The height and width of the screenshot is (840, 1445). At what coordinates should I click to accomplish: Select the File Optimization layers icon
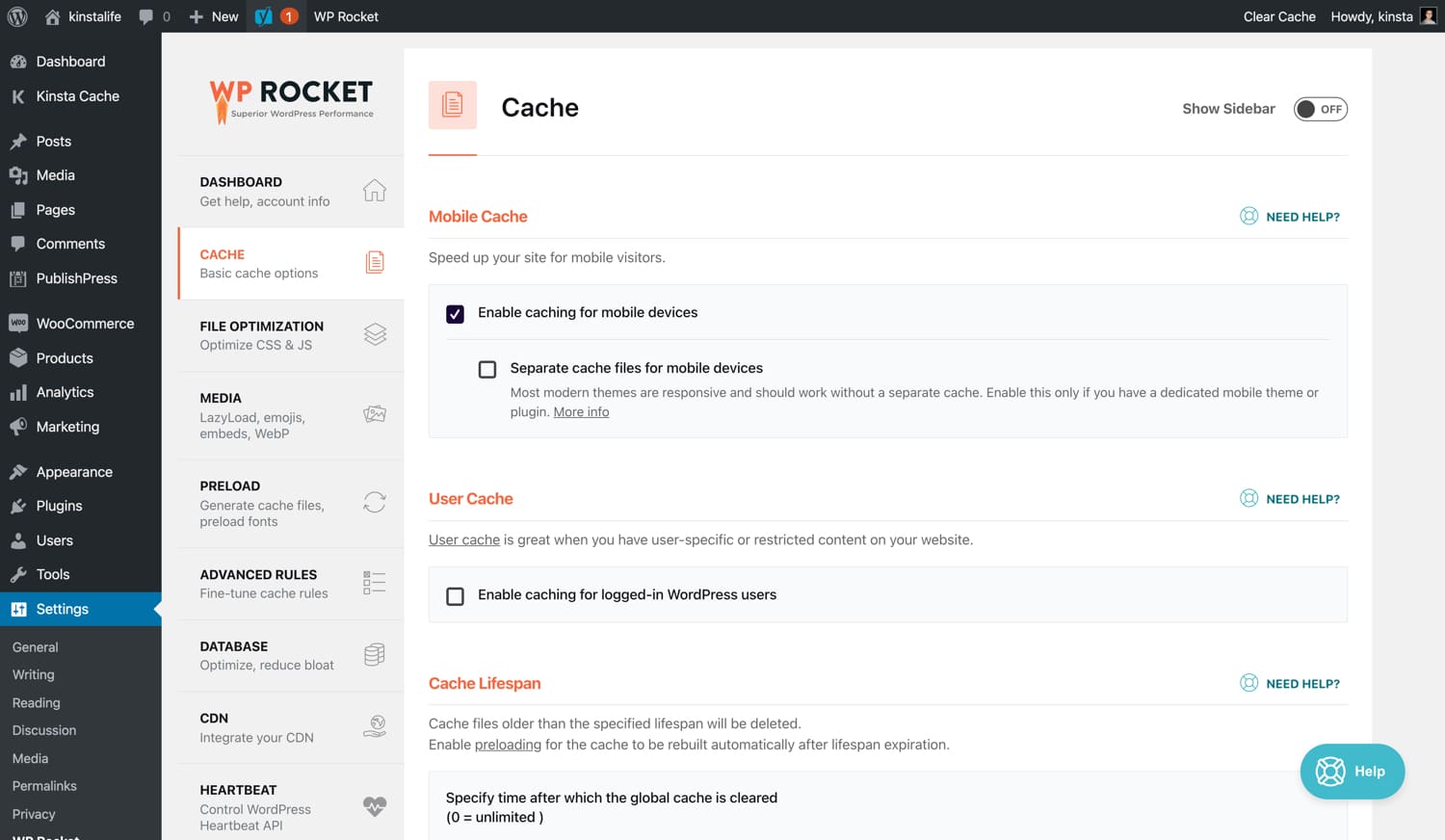coord(375,334)
